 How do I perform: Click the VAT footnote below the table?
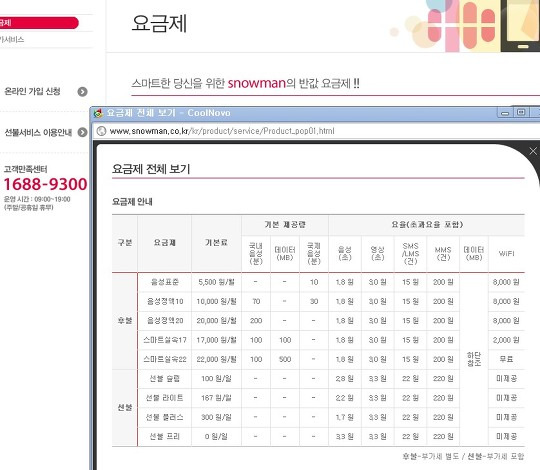(463, 456)
